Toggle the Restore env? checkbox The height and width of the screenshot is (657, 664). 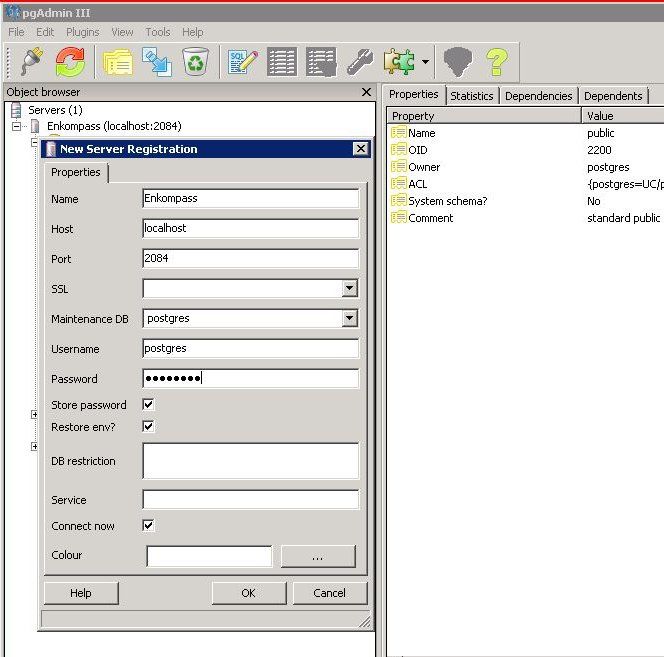tap(149, 427)
